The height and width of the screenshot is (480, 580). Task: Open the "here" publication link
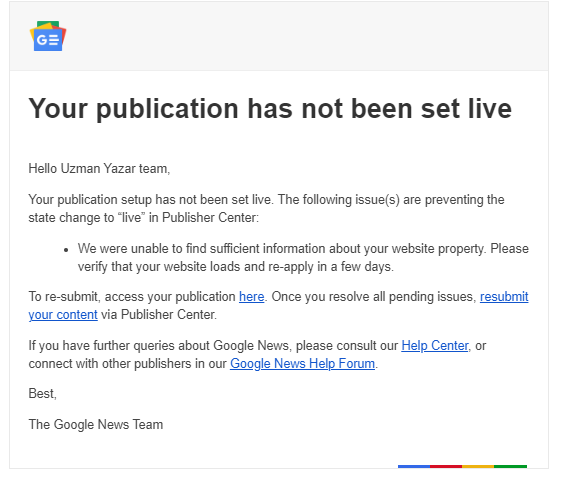[x=252, y=297]
